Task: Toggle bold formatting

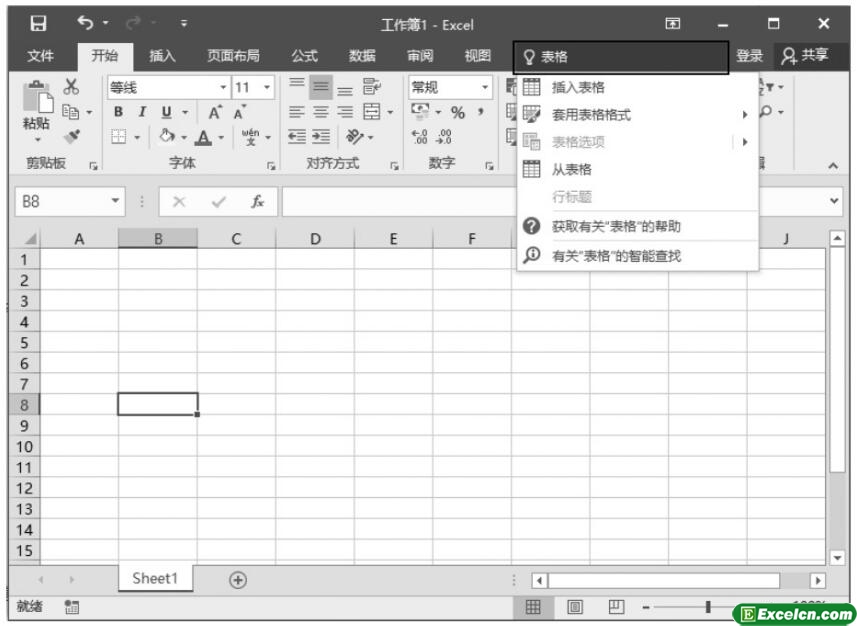Action: point(119,112)
